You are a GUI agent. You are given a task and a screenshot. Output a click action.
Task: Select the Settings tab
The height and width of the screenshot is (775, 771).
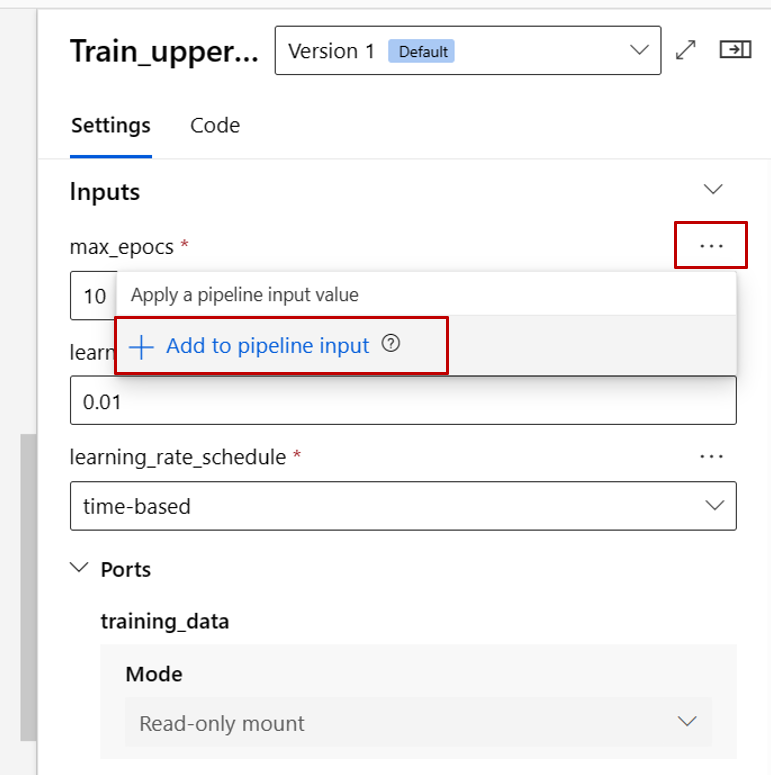tap(111, 126)
